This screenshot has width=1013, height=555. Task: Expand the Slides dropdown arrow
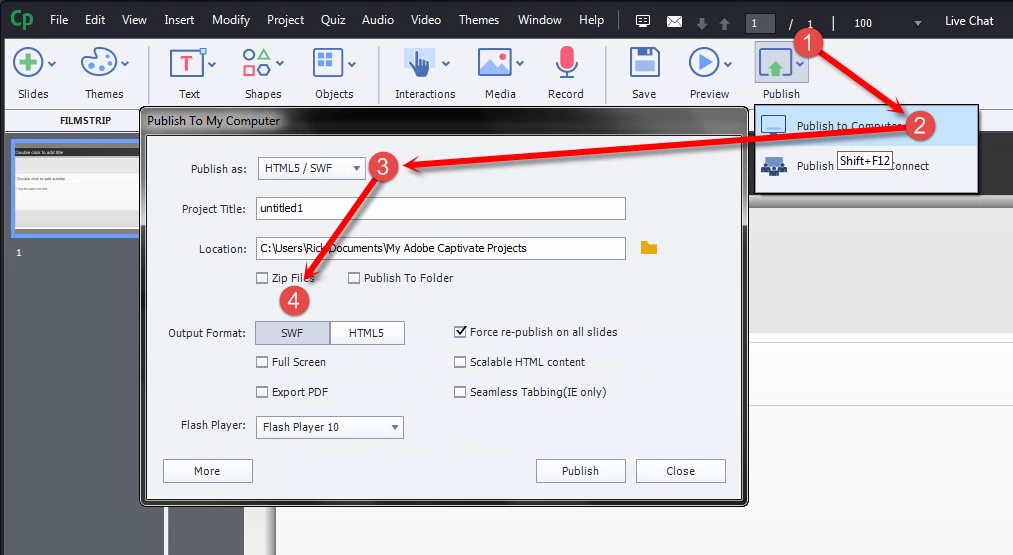pyautogui.click(x=52, y=64)
